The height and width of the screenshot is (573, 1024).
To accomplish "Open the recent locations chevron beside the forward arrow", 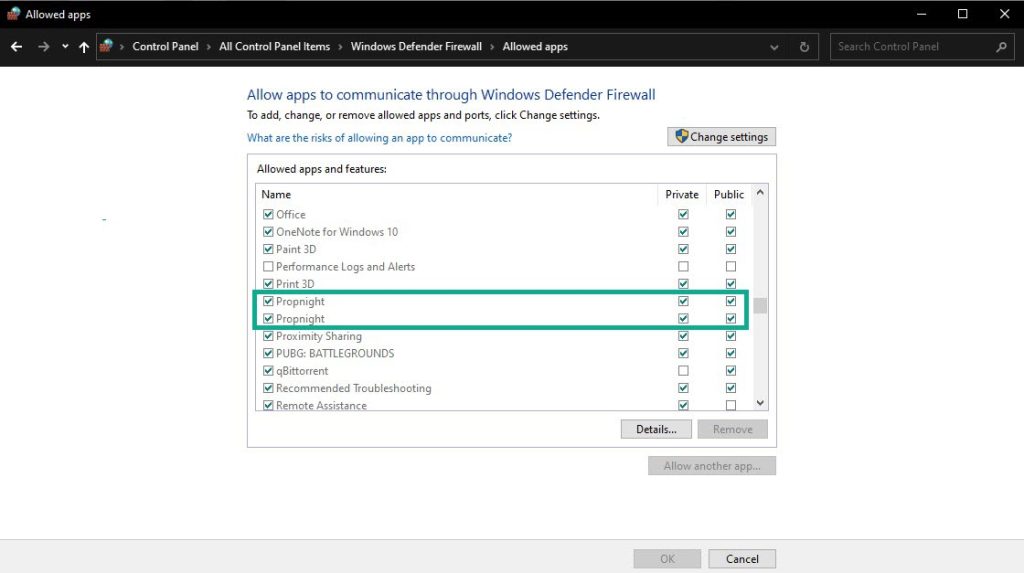I will 65,46.
